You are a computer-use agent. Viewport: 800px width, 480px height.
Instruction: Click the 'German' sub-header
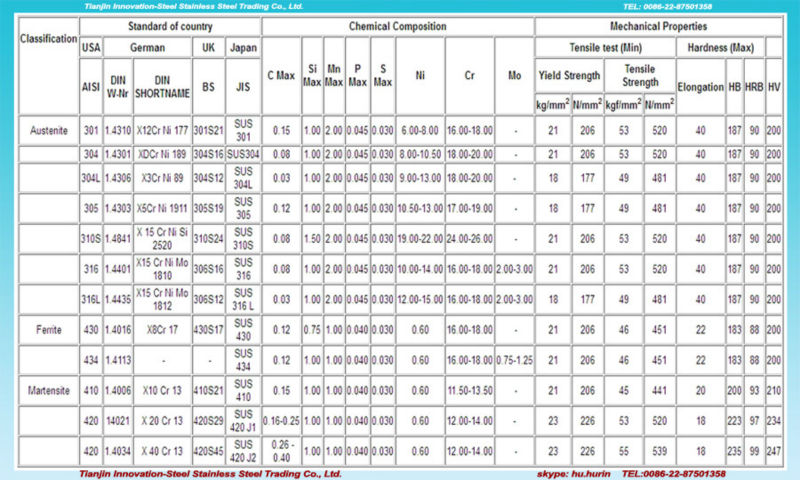[x=147, y=47]
